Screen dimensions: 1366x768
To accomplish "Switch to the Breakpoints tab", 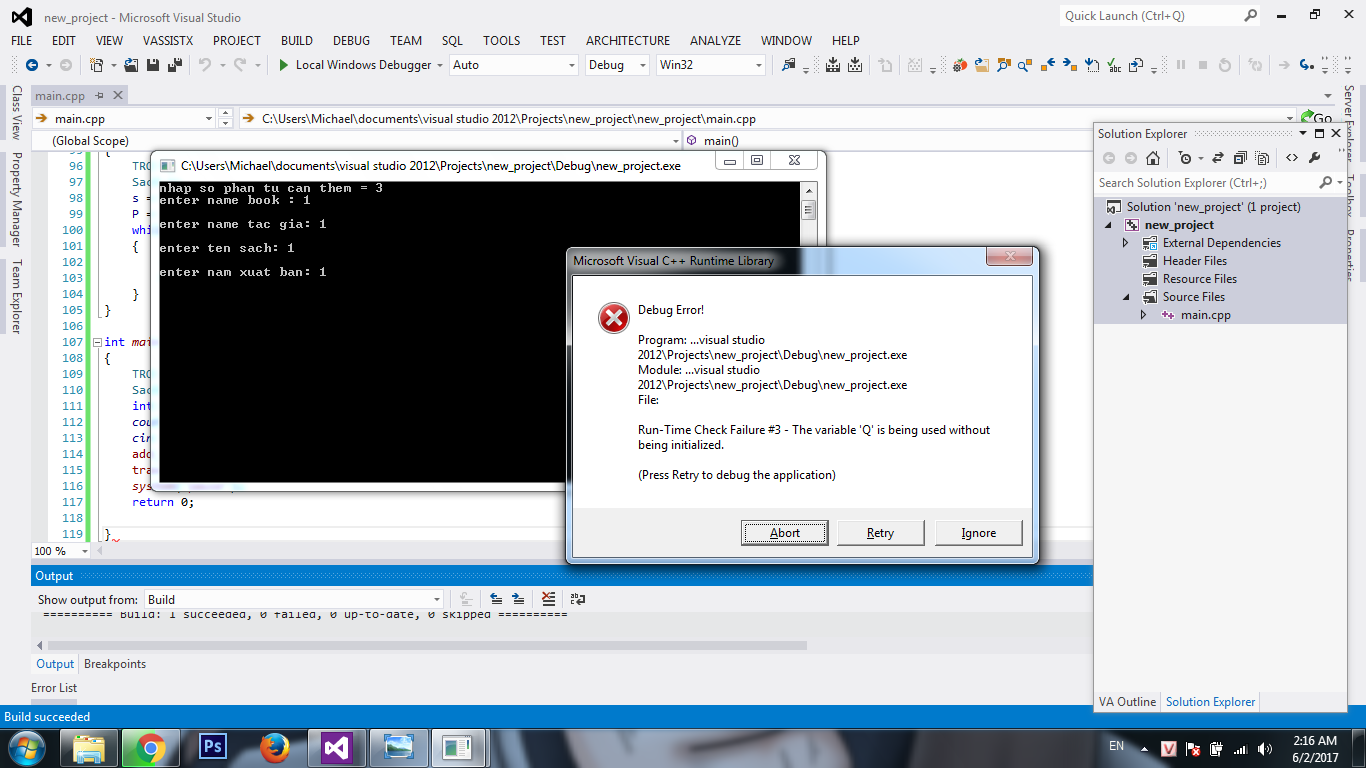I will 115,664.
